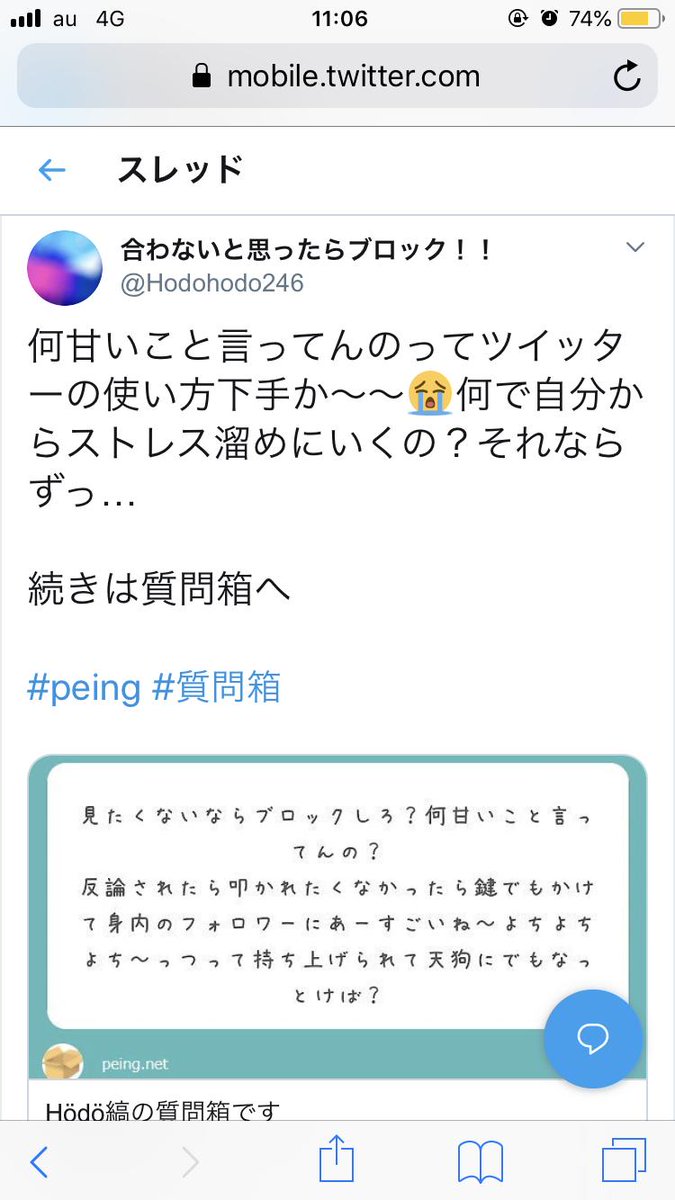Open the profile avatar of Hodohodo246

click(x=65, y=268)
